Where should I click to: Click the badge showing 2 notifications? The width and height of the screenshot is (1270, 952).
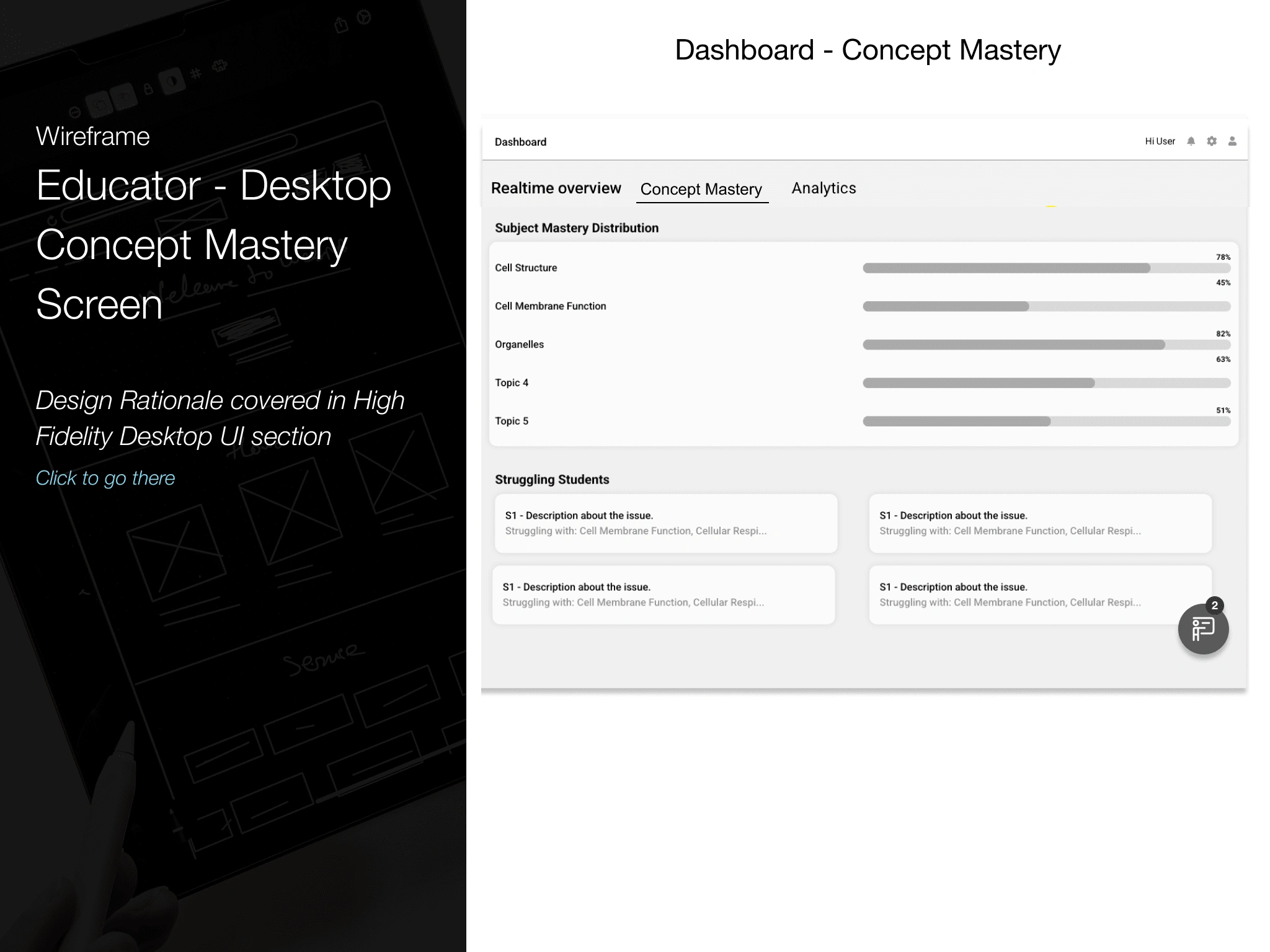[x=1215, y=606]
